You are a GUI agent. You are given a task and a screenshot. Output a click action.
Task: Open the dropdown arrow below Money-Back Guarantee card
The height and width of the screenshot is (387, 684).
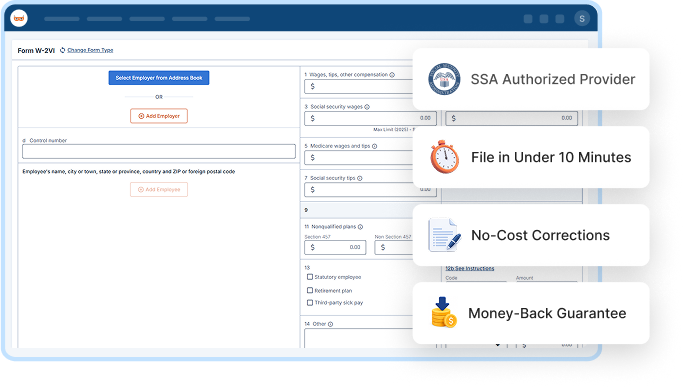pos(497,345)
